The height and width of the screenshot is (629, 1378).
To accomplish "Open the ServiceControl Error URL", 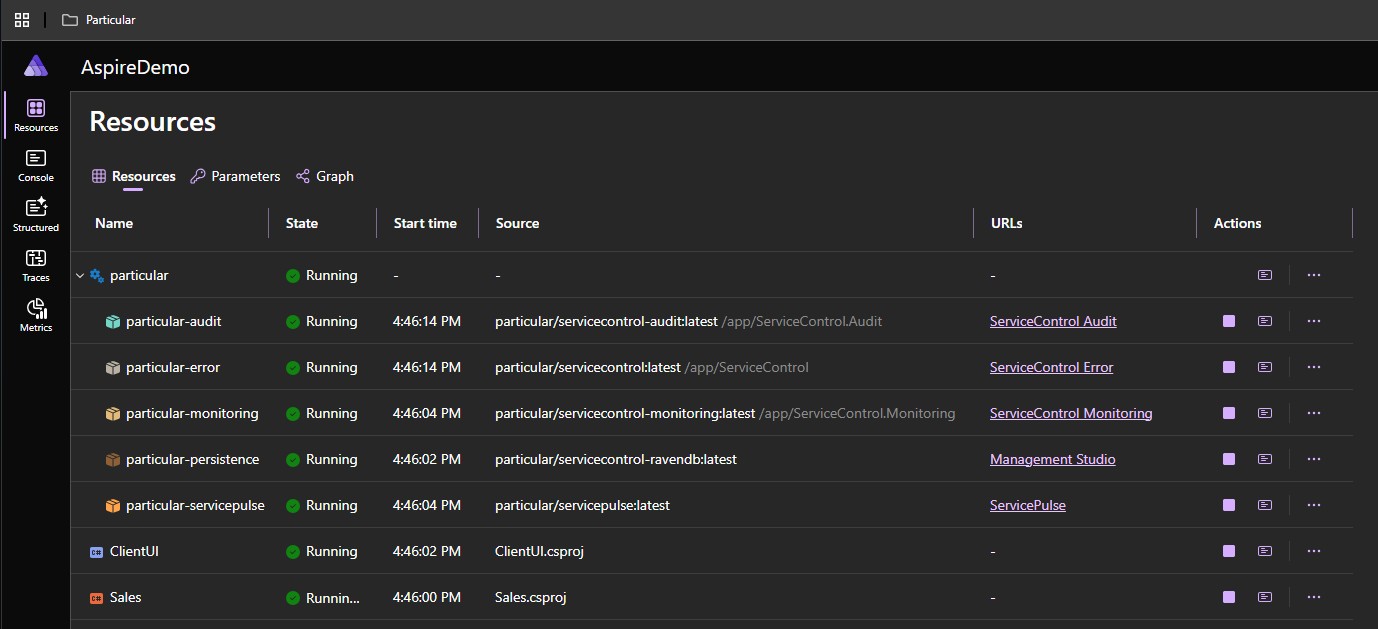I will [x=1051, y=367].
